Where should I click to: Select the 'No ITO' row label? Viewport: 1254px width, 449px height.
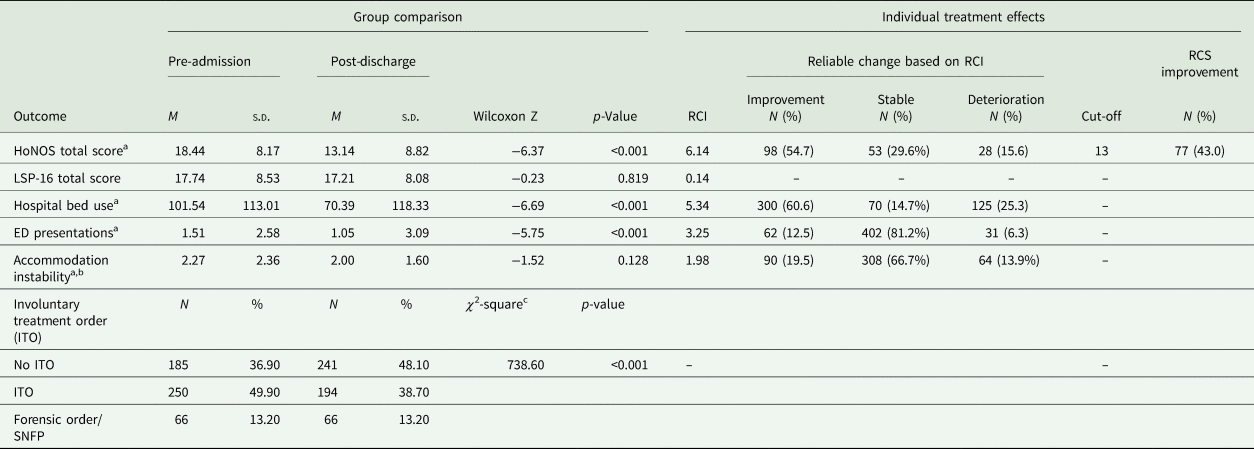32,366
